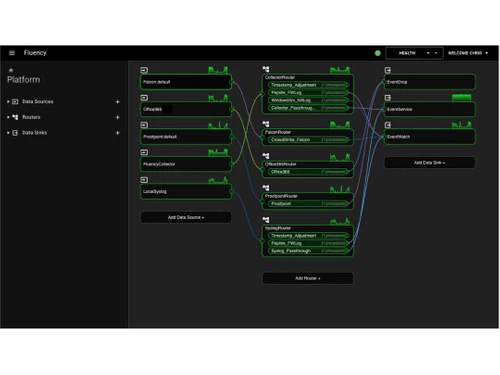The height and width of the screenshot is (375, 500).
Task: Select the Office365 data source node
Action: tap(186, 109)
